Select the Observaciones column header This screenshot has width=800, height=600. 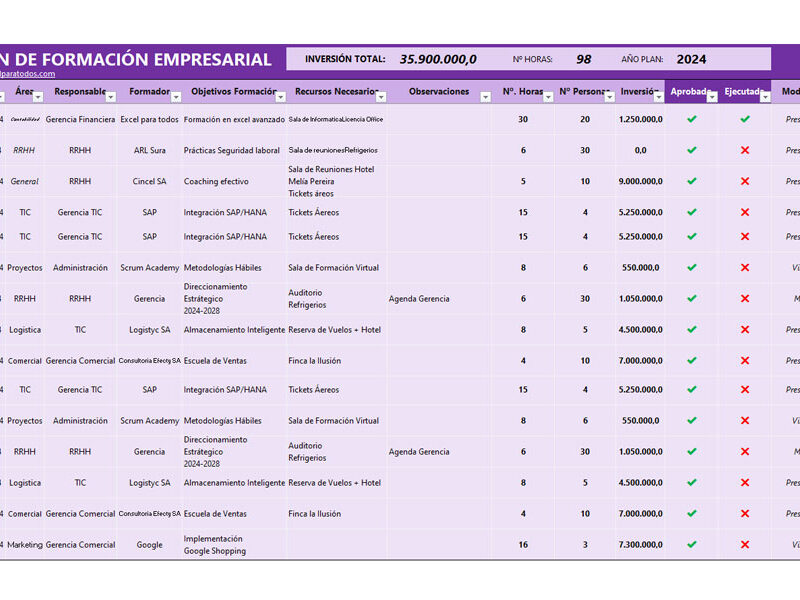(439, 92)
